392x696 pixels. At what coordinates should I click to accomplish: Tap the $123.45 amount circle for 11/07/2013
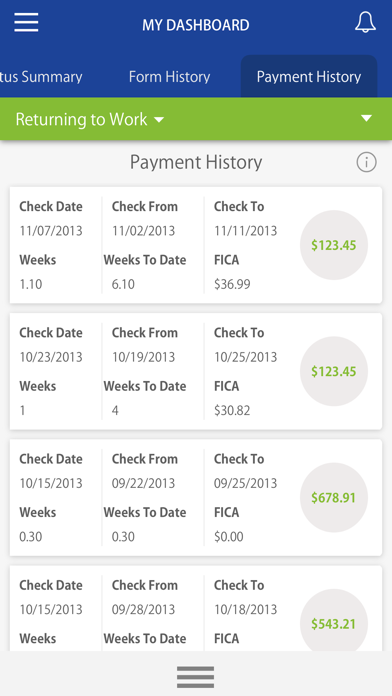334,245
